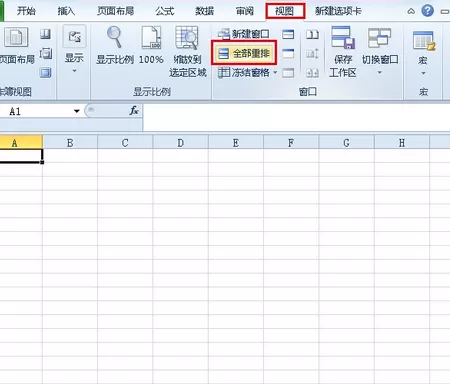Switch to page break preview view
Viewport: 450px width, 384px height.
[x=45, y=34]
